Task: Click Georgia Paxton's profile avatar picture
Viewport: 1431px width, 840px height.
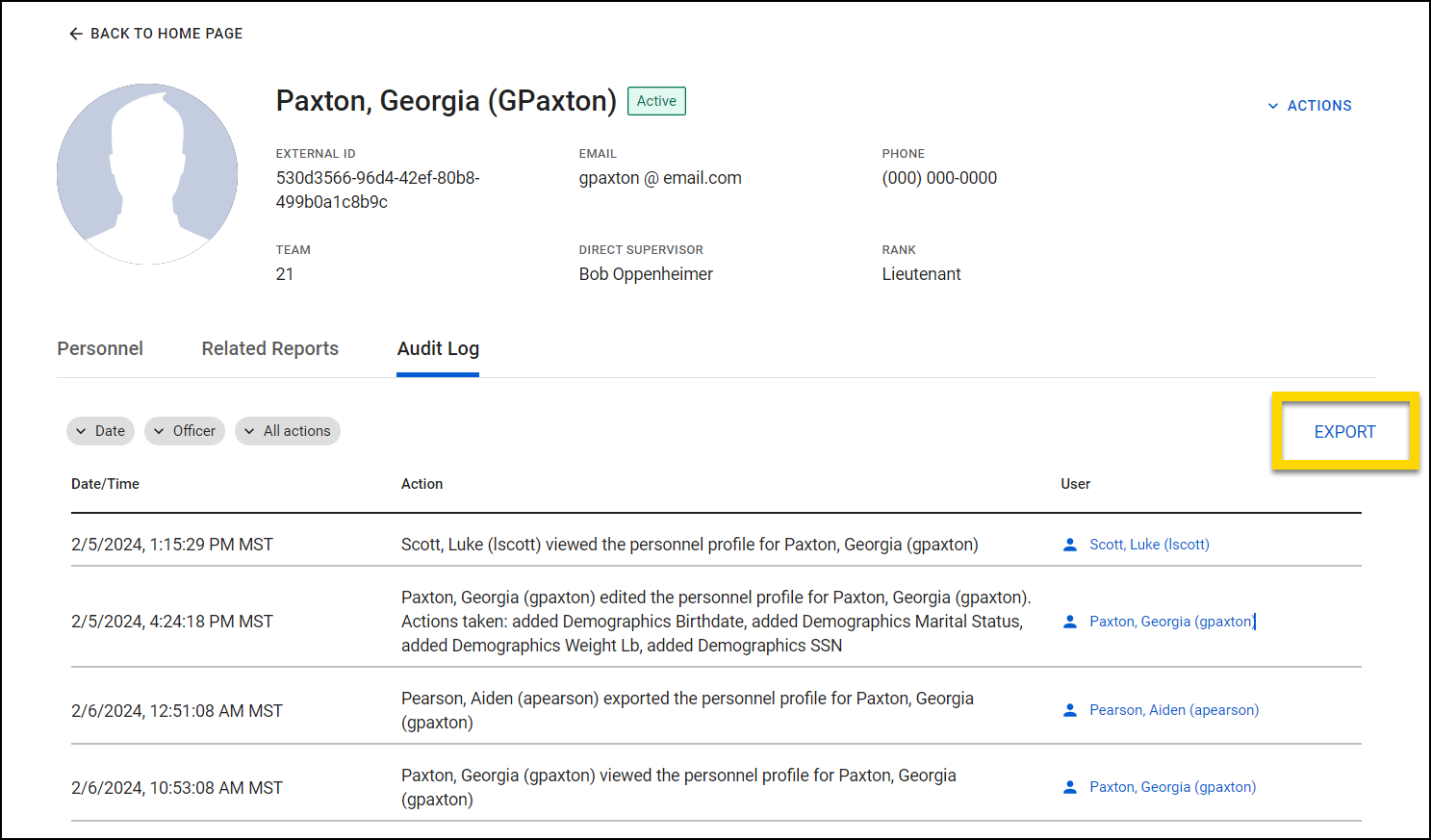Action: (x=147, y=174)
